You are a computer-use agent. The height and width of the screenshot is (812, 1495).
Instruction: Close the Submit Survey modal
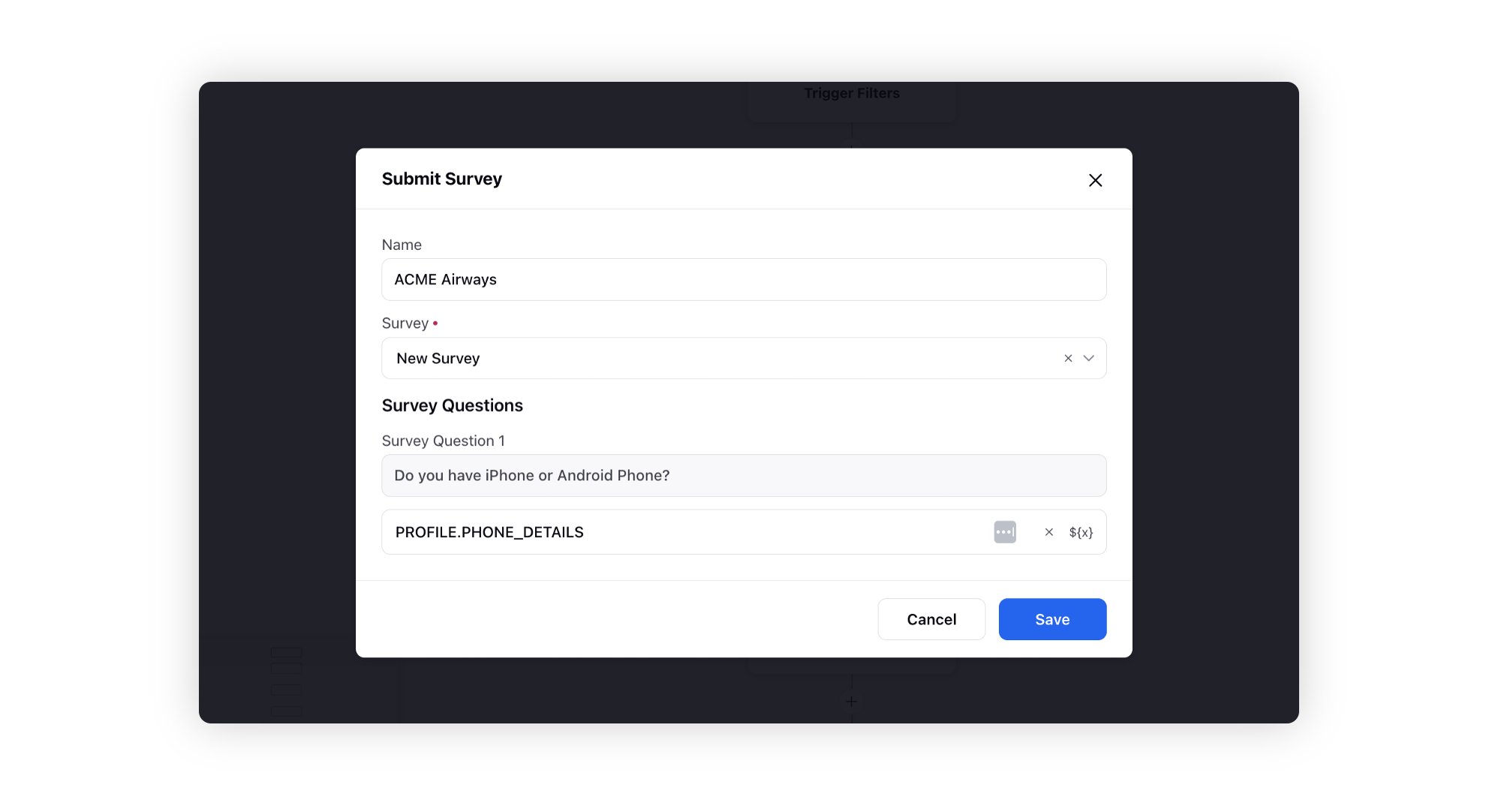(1096, 180)
